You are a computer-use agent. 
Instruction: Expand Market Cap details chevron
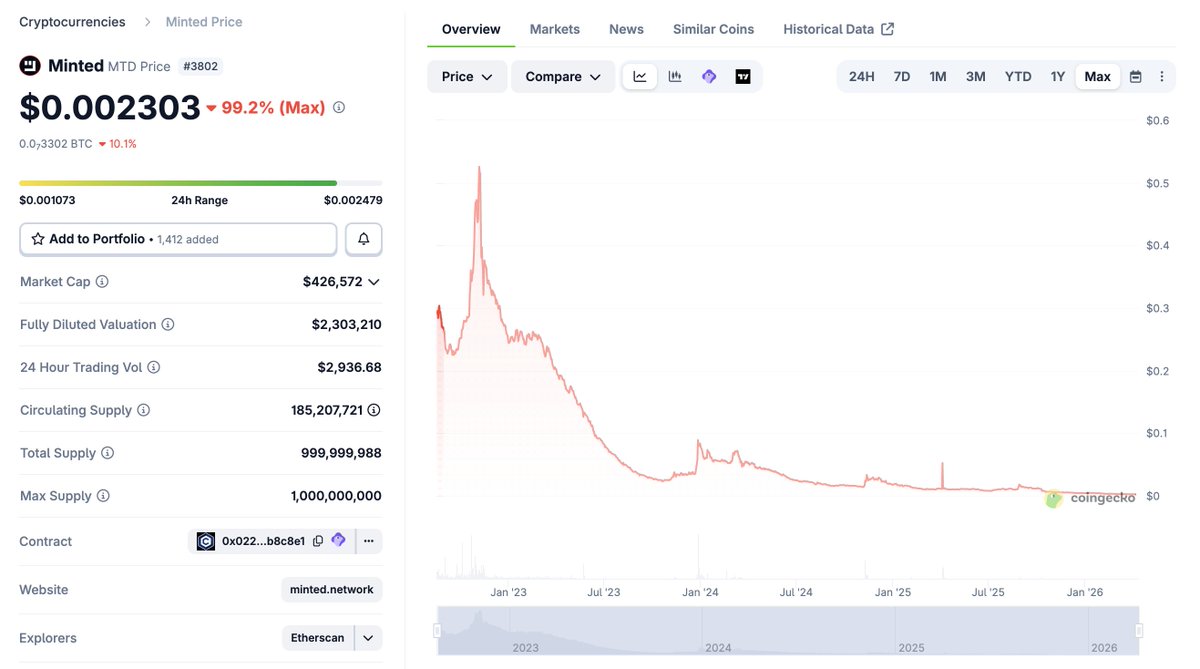pos(374,282)
